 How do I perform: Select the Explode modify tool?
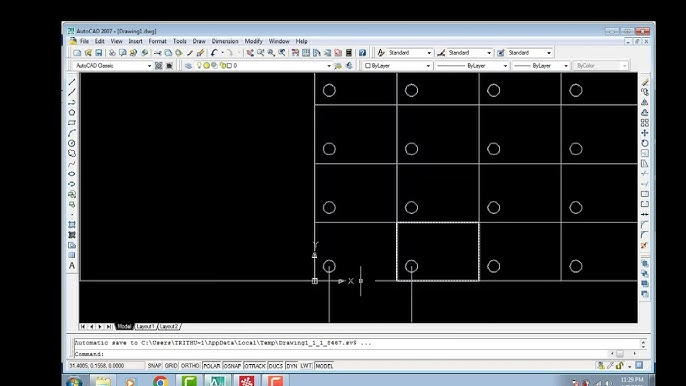(645, 246)
